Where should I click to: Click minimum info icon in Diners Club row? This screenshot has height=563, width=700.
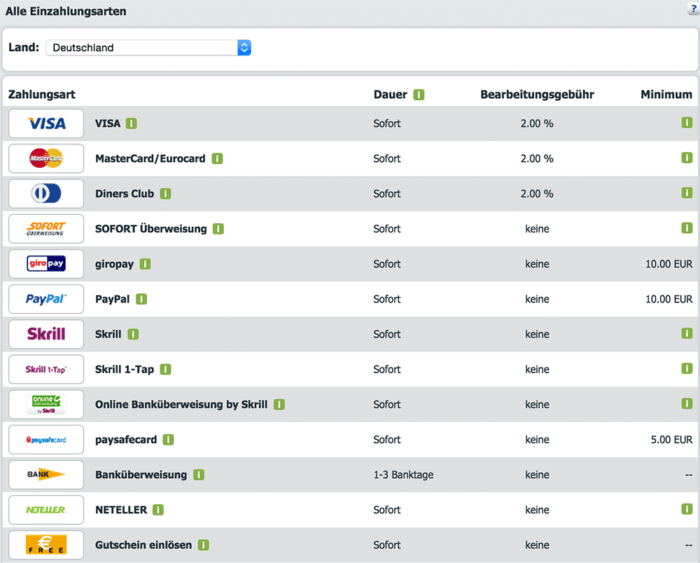click(687, 193)
